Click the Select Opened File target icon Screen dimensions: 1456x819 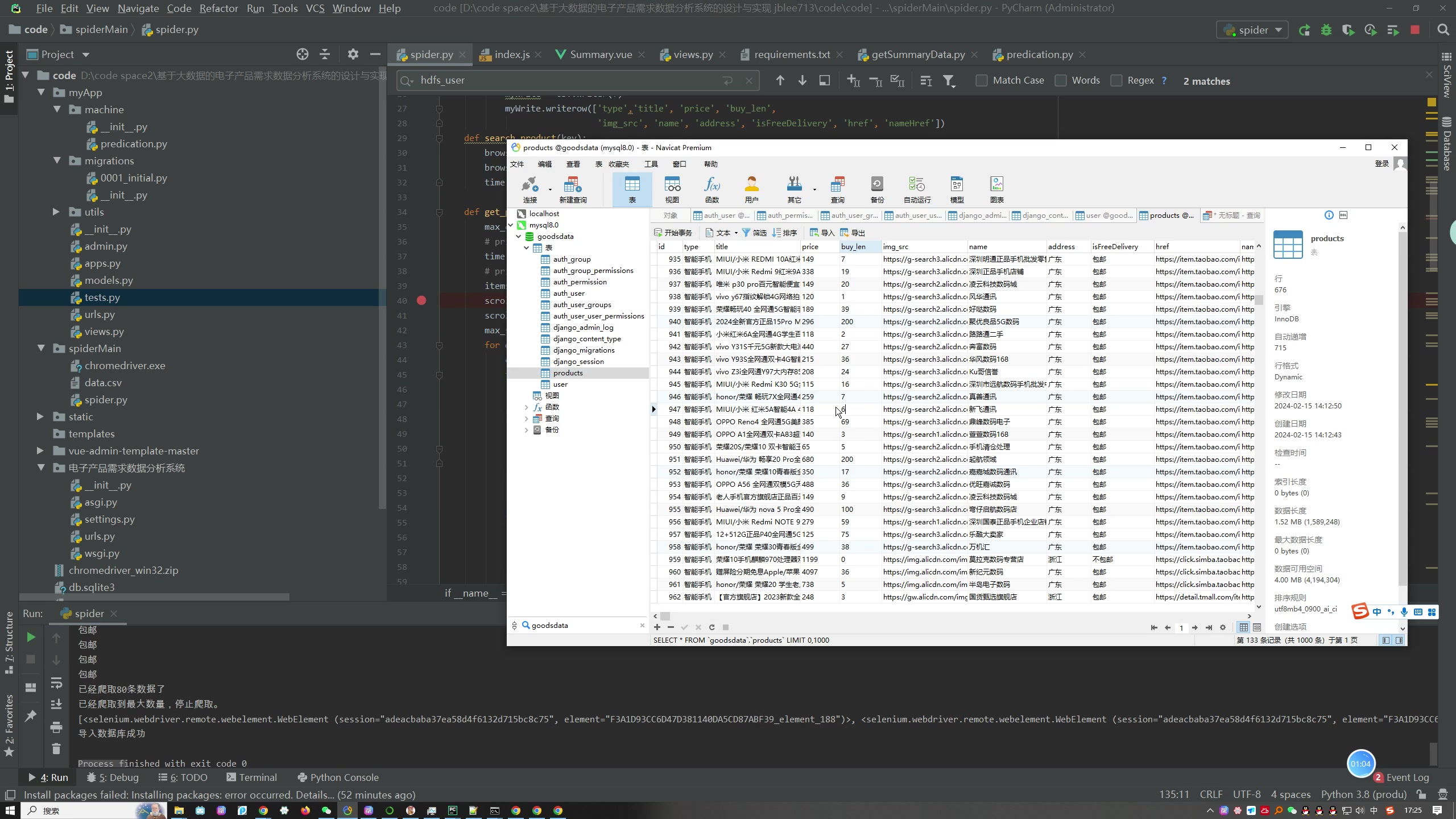(303, 54)
